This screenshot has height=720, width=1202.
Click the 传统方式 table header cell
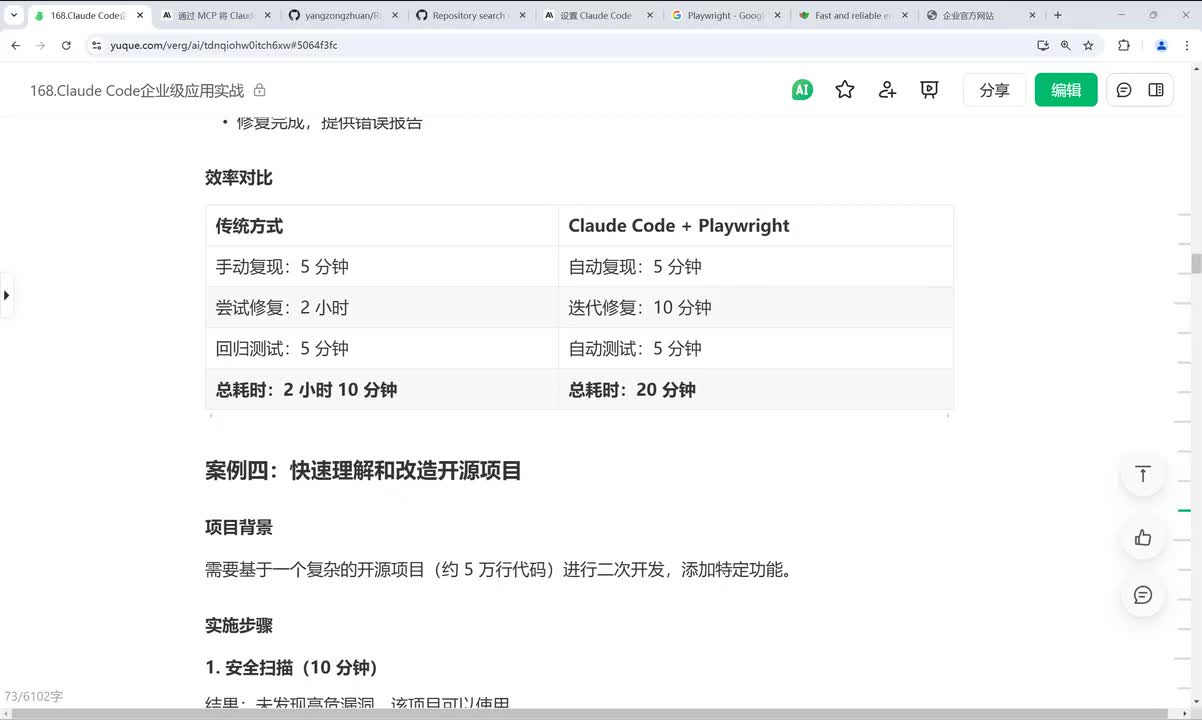[x=382, y=226]
